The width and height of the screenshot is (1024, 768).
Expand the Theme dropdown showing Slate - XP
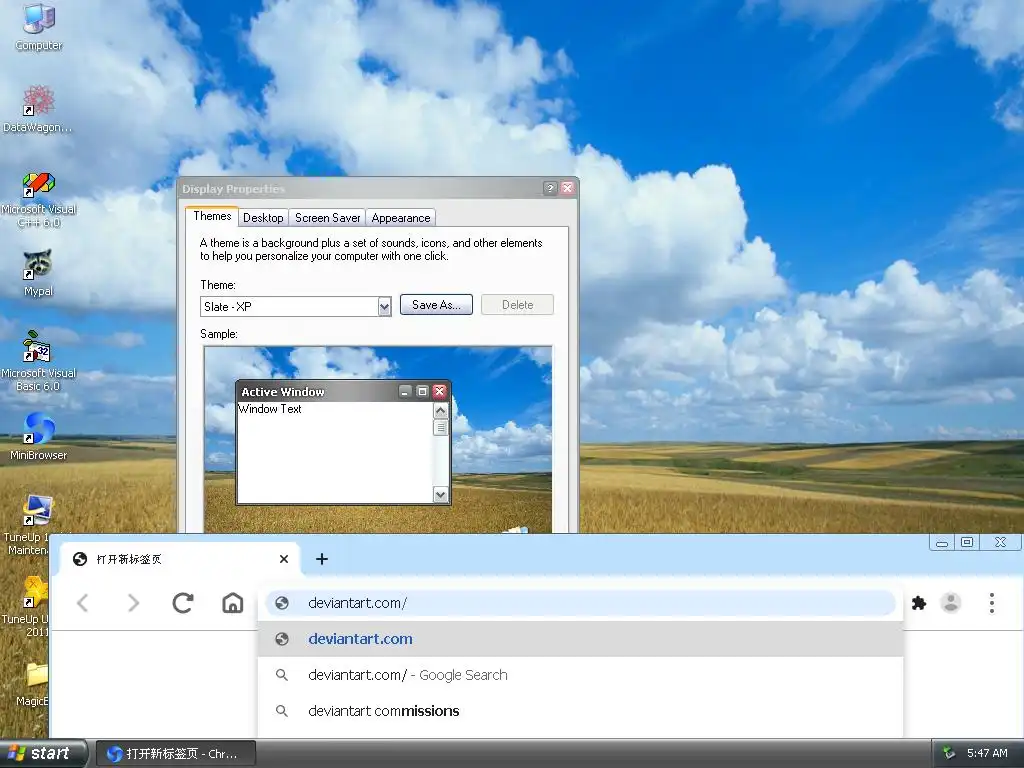point(385,306)
